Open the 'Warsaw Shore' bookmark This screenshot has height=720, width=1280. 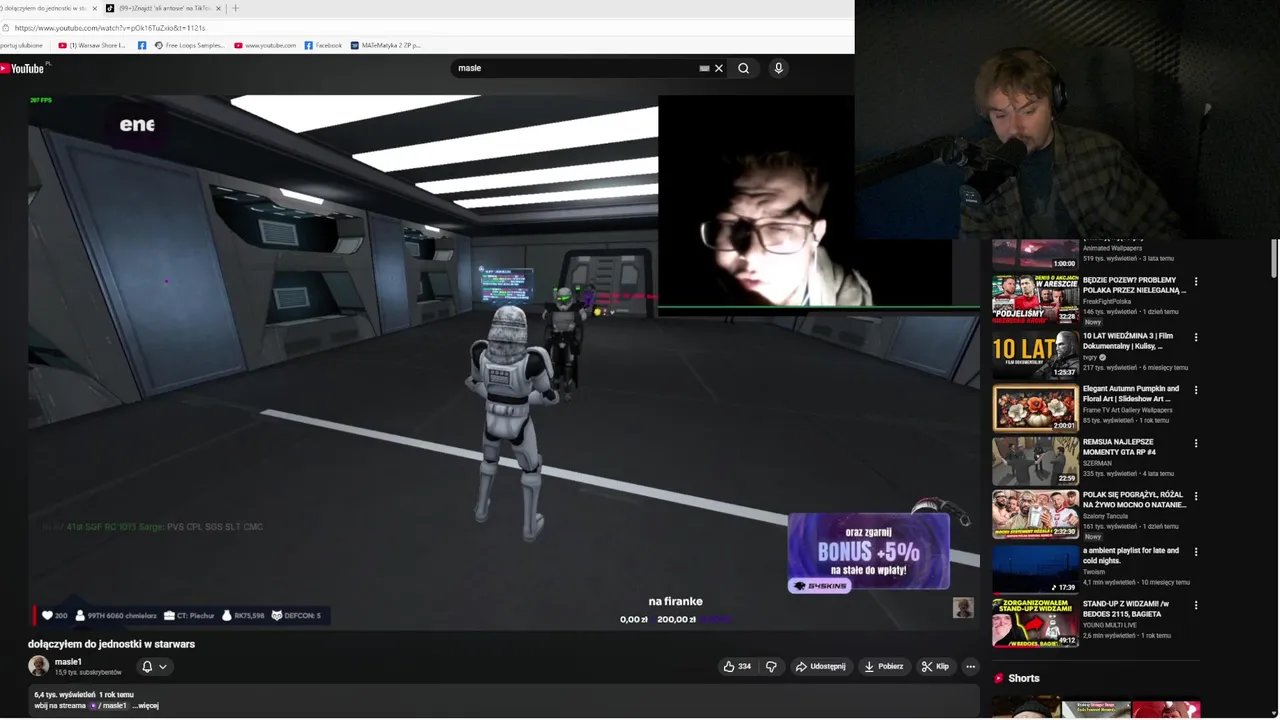[92, 45]
